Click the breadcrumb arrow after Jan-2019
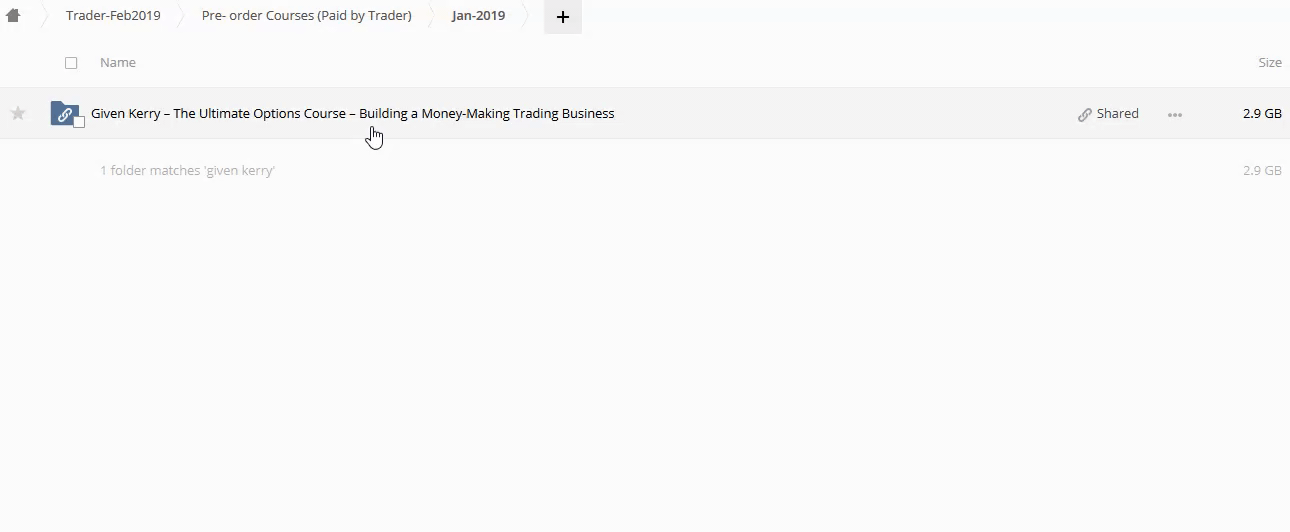The image size is (1290, 532). 526,16
